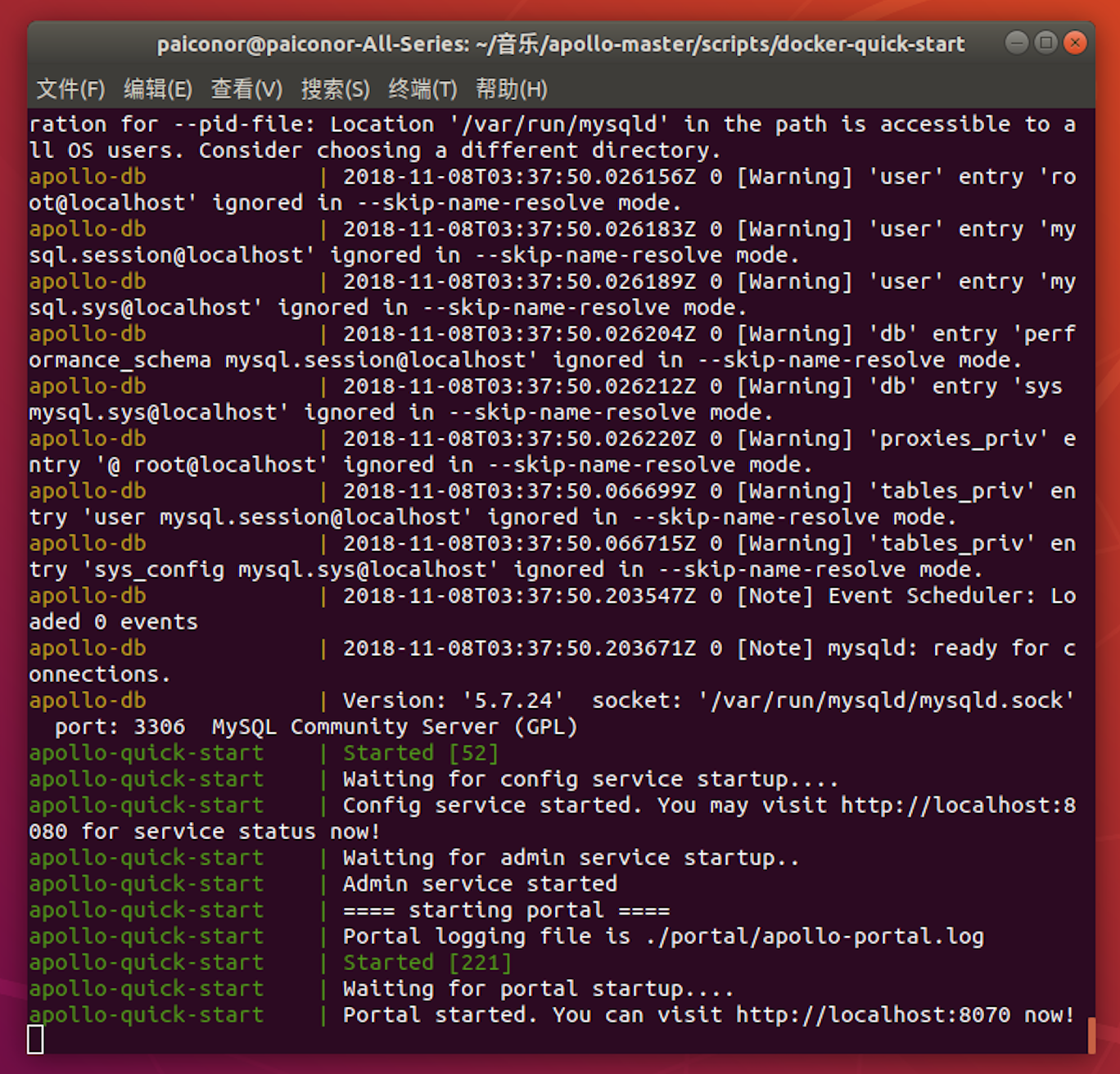Click 'Admin service started' text
1120x1074 pixels.
[x=481, y=884]
